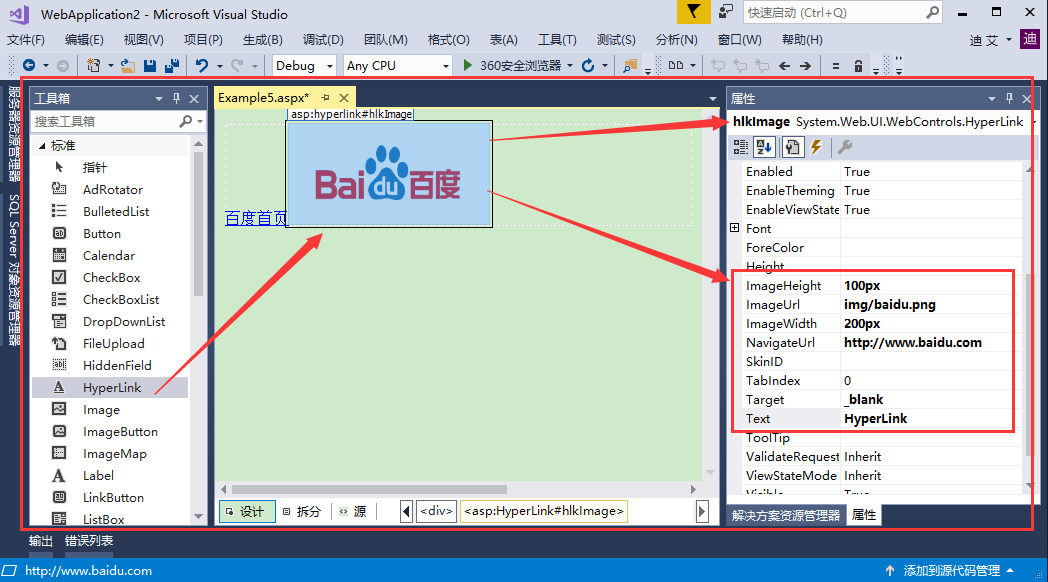
Task: Open the Tools menu
Action: [x=557, y=40]
